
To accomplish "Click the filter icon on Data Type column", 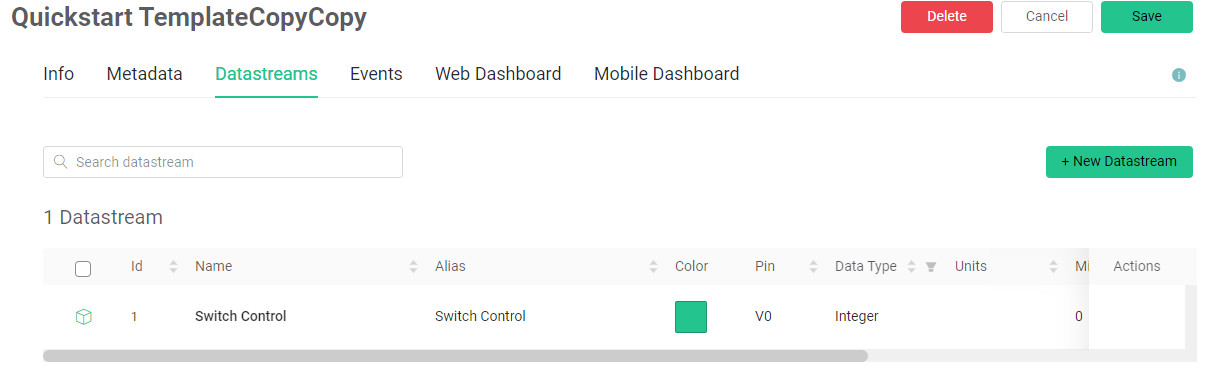I will pos(931,266).
